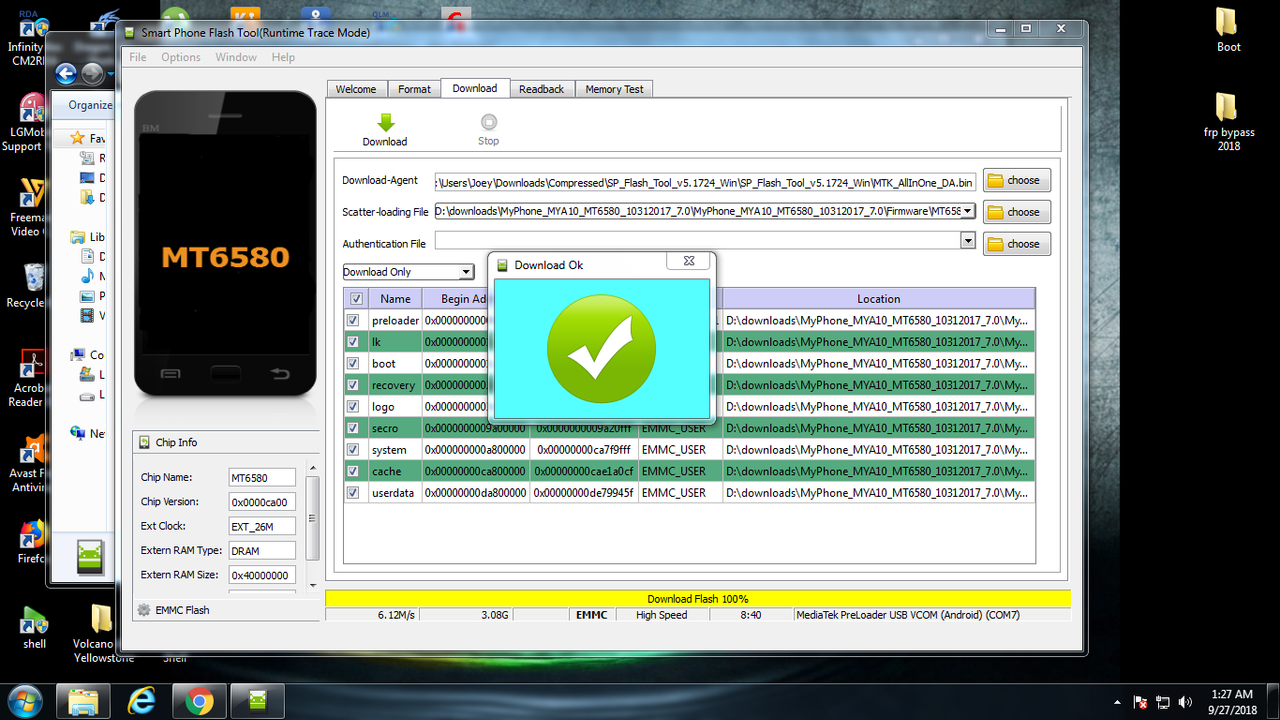
Task: Uncheck the system partition checkbox
Action: [x=353, y=449]
